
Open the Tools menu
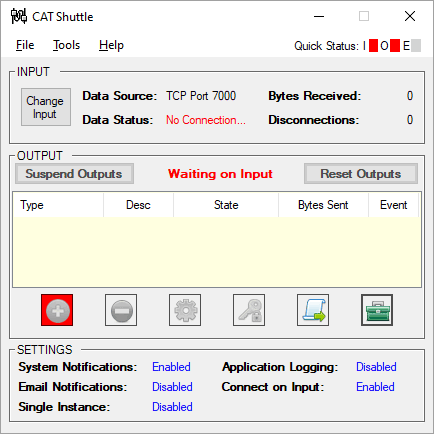coord(66,45)
